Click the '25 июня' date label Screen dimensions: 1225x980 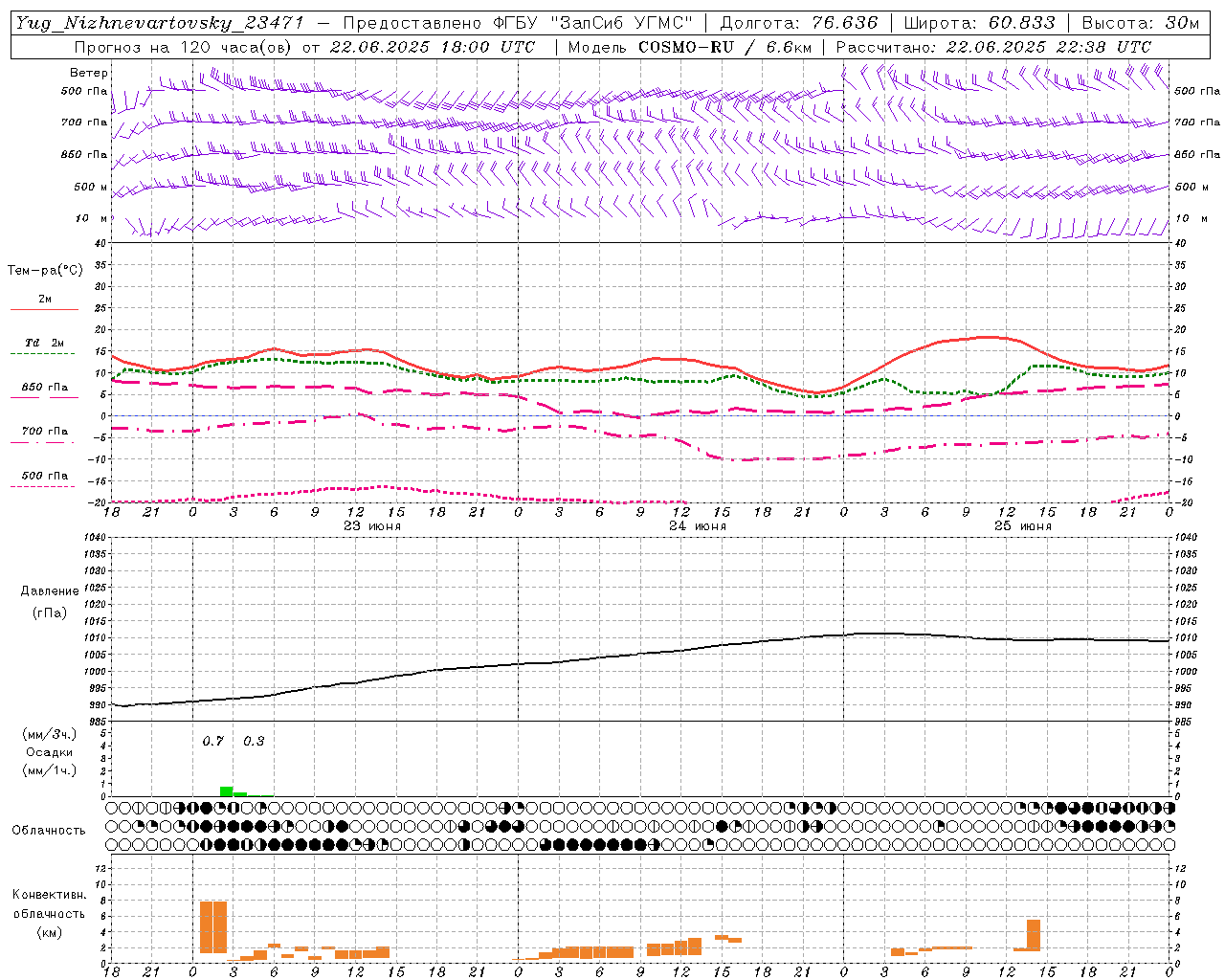pos(1022,526)
